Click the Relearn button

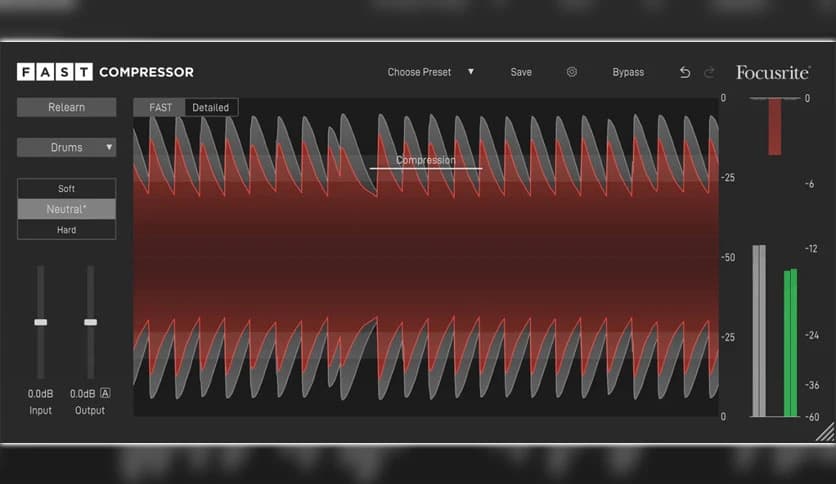click(67, 107)
